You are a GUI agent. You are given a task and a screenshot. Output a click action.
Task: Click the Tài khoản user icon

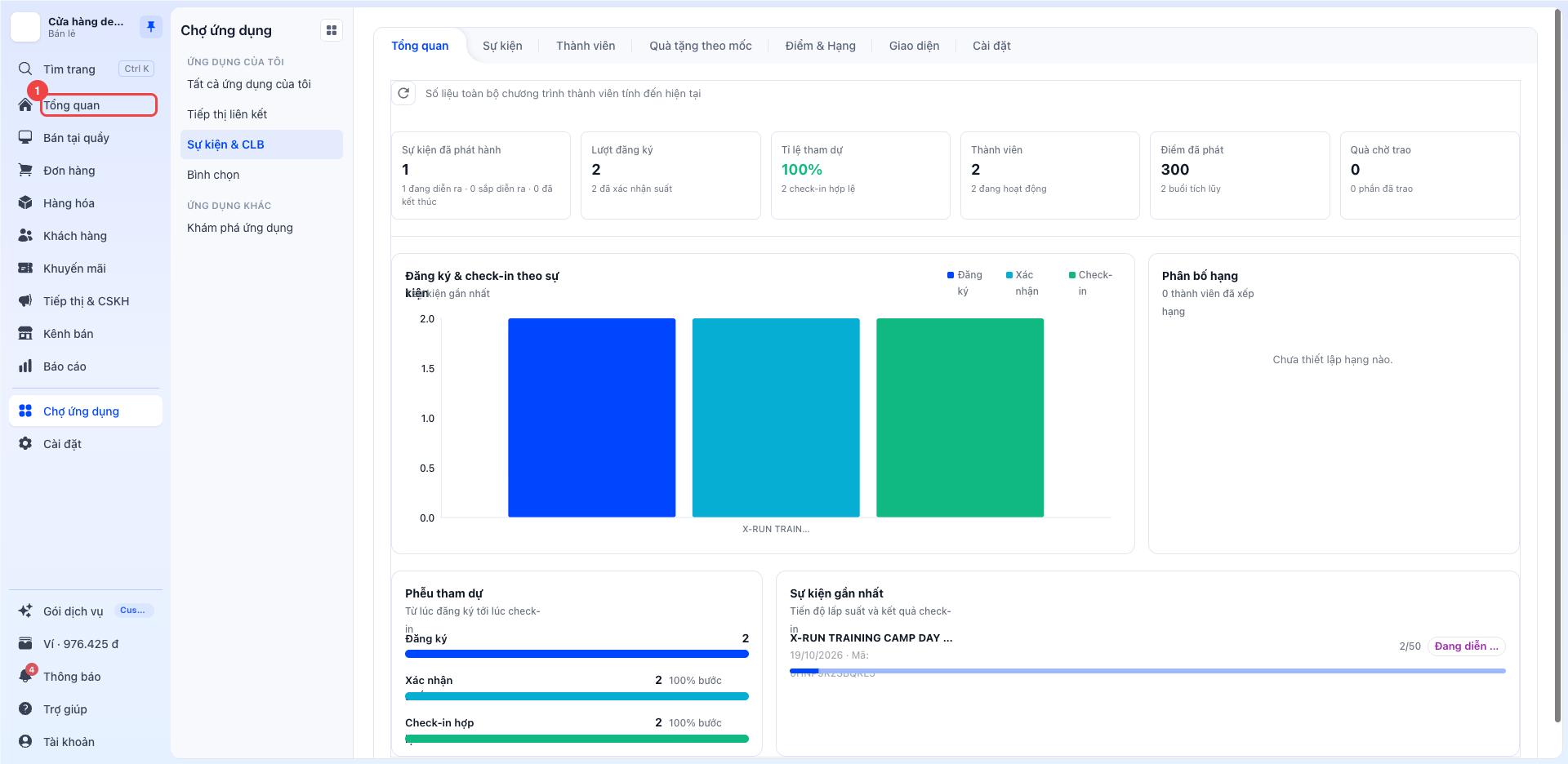click(x=25, y=741)
